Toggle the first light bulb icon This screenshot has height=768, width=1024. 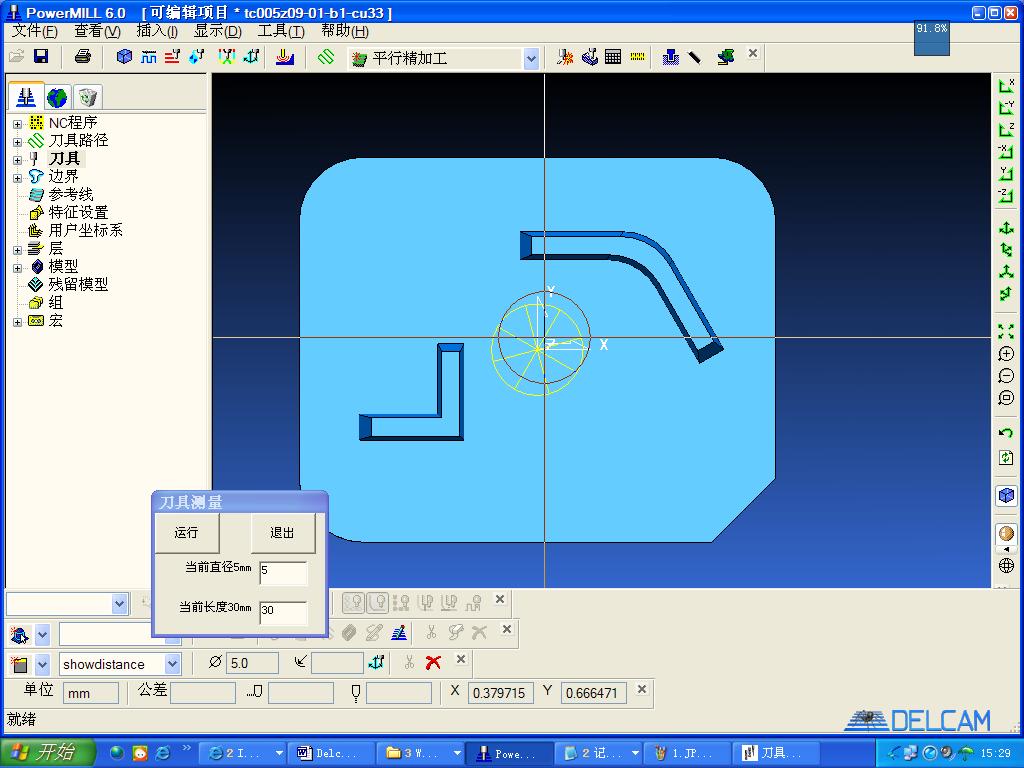[353, 602]
